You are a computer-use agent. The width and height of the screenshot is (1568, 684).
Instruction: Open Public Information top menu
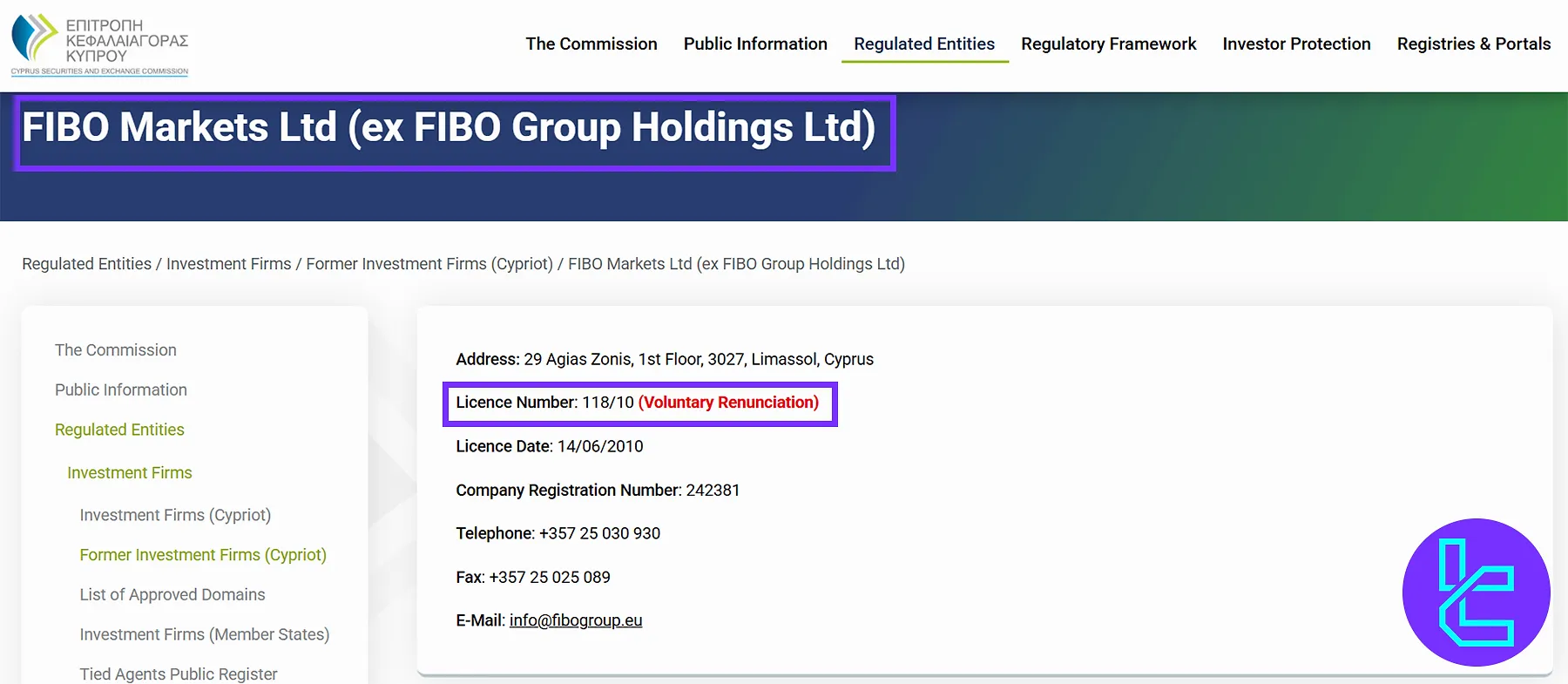pos(755,44)
